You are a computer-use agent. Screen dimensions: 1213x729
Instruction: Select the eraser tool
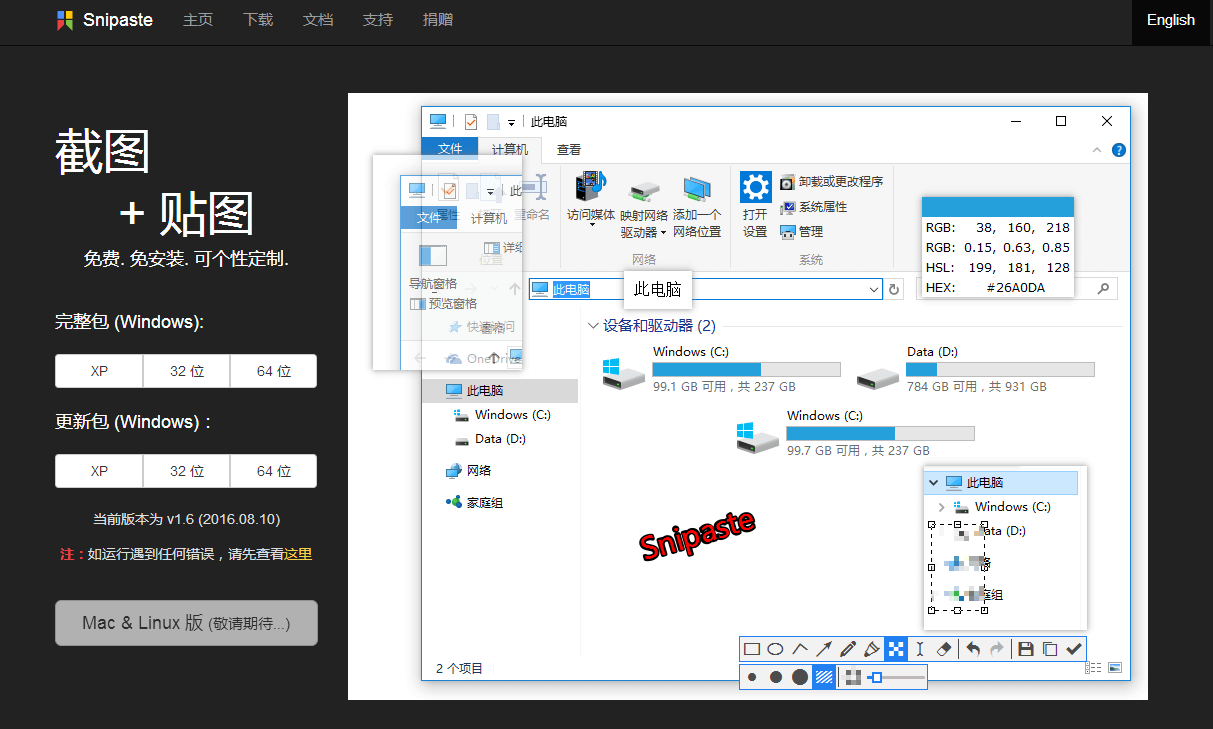944,649
